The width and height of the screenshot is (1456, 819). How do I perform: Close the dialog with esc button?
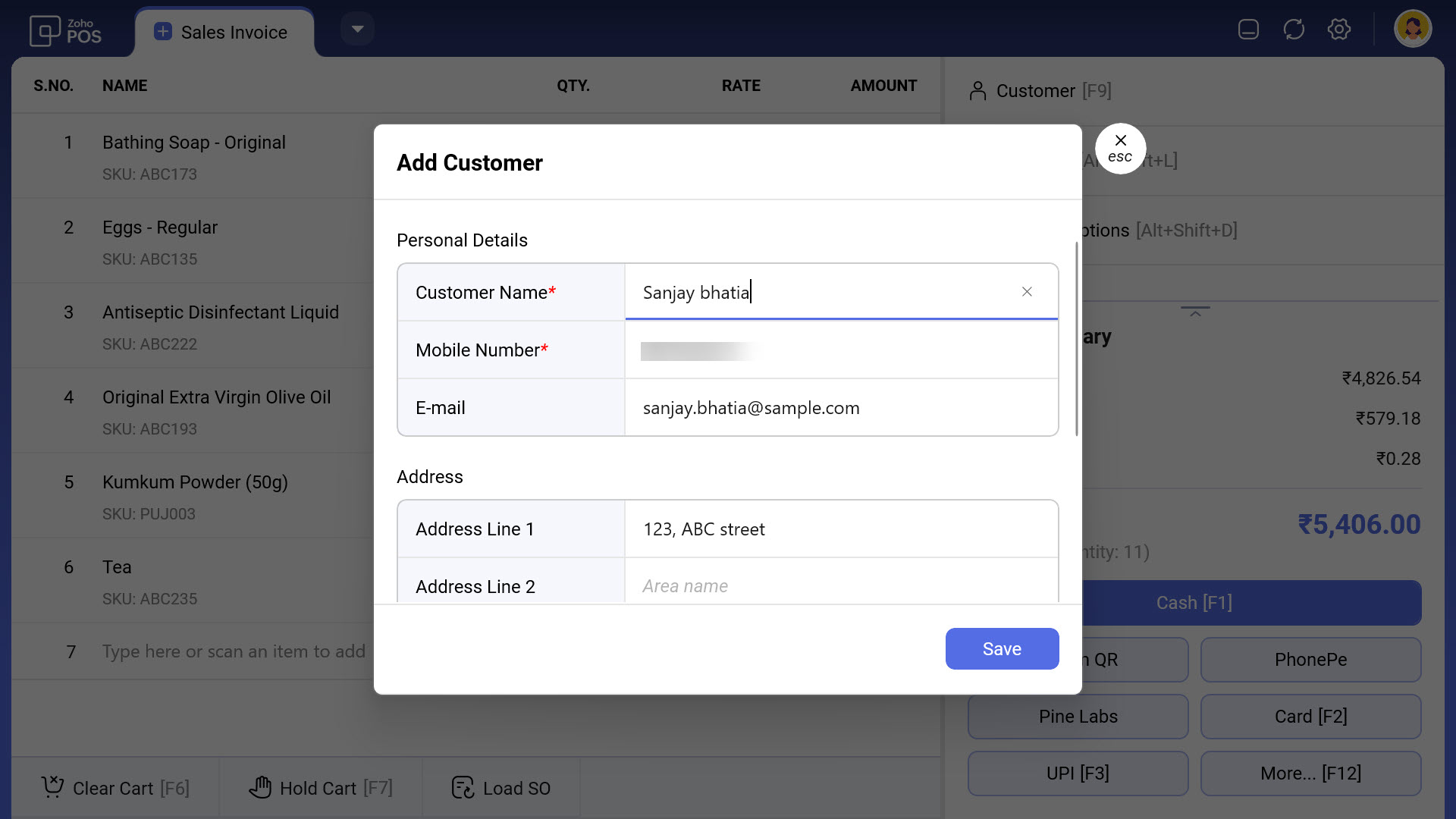[1120, 149]
